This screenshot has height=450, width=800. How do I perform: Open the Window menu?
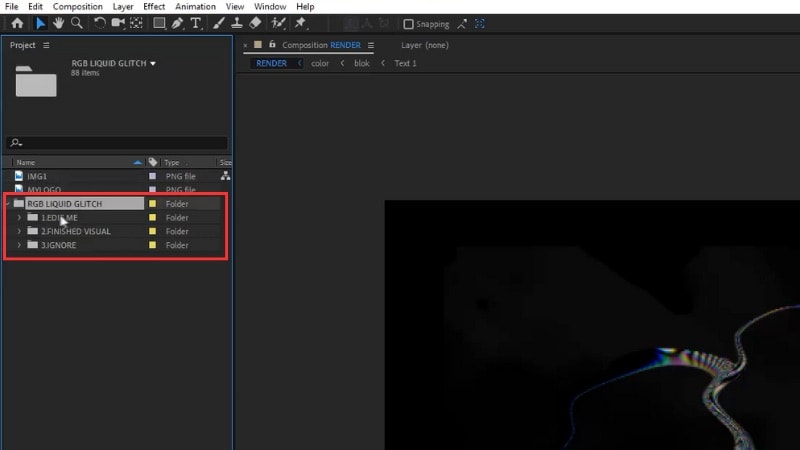pos(270,7)
